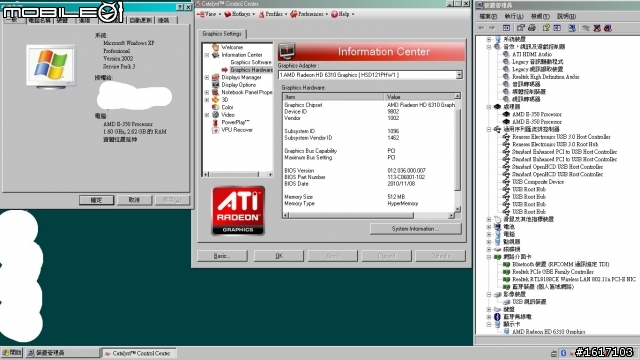Click the ? help button in System Properties title bar

[180, 7]
